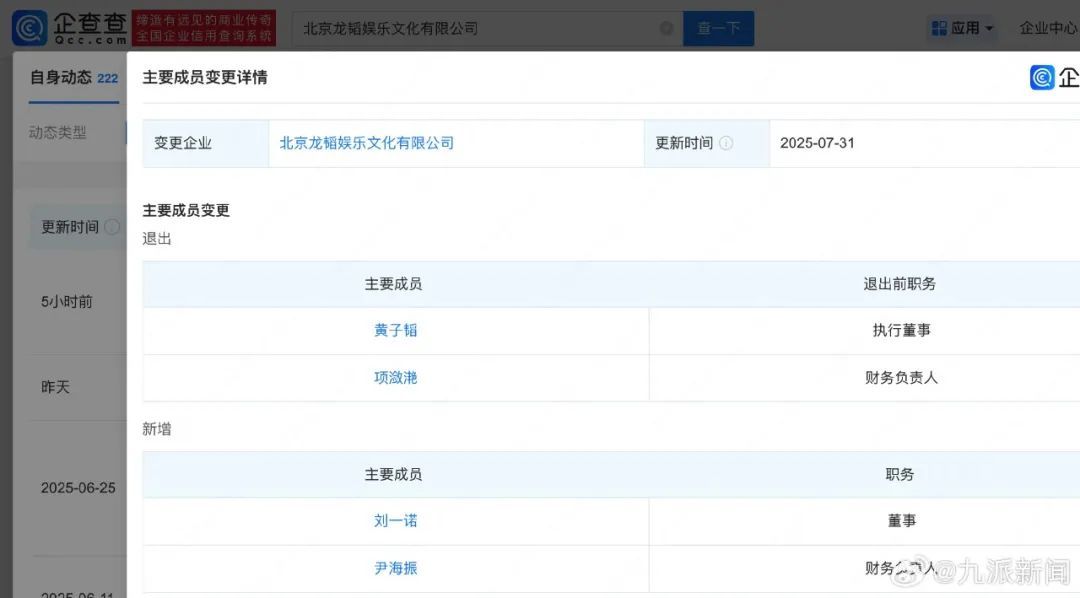1080x598 pixels.
Task: Click the info icon in the left 更新时间 header
Action: [x=112, y=227]
